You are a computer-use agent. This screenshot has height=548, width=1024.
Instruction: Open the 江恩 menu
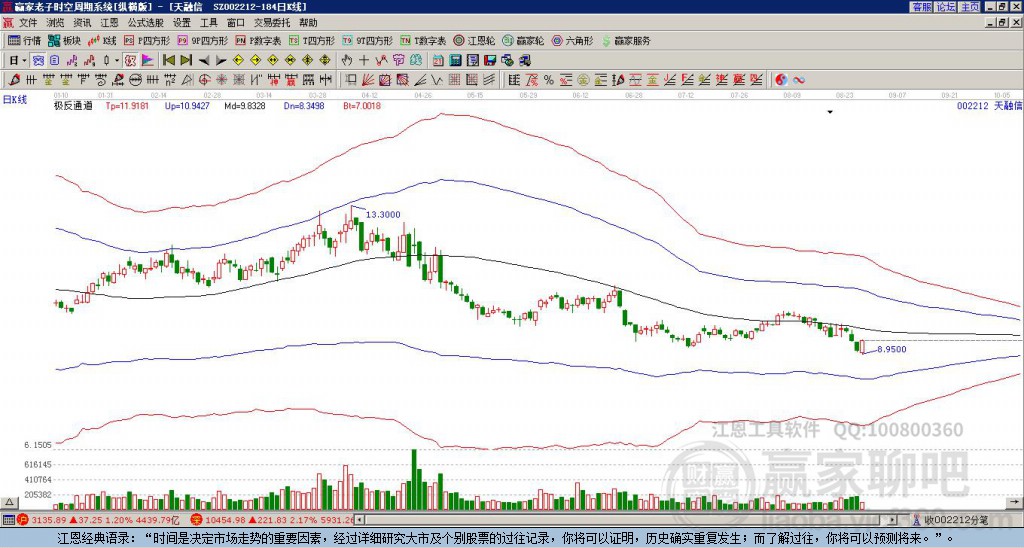(x=110, y=23)
